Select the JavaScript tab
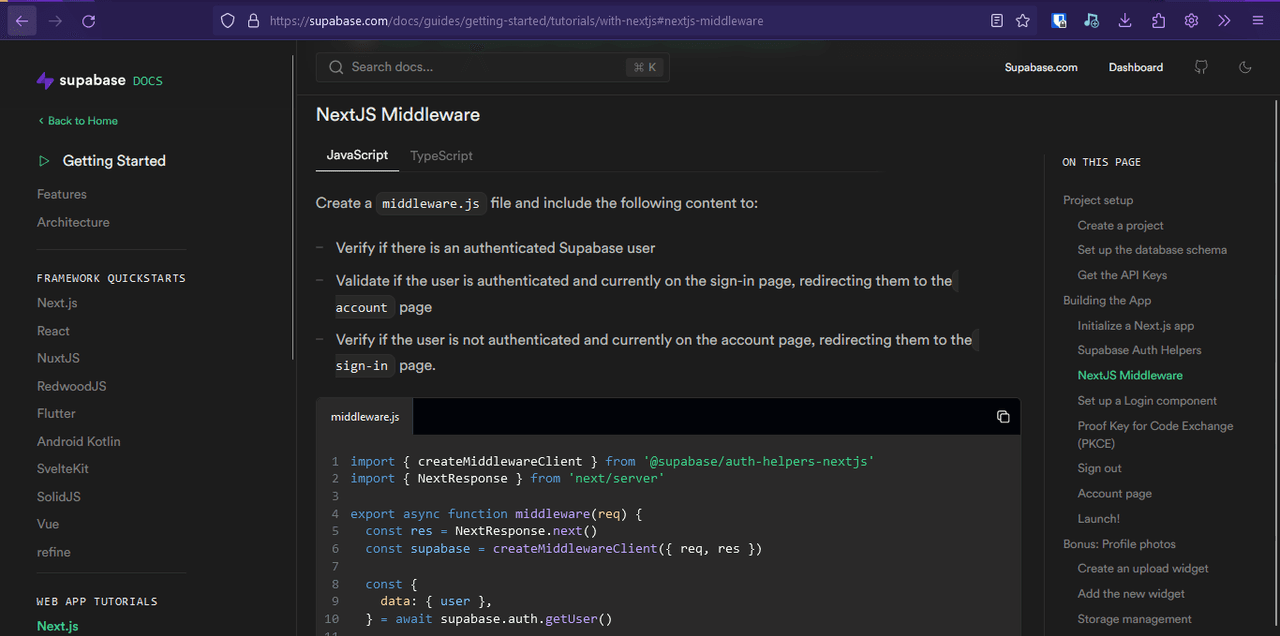1280x636 pixels. click(x=357, y=156)
